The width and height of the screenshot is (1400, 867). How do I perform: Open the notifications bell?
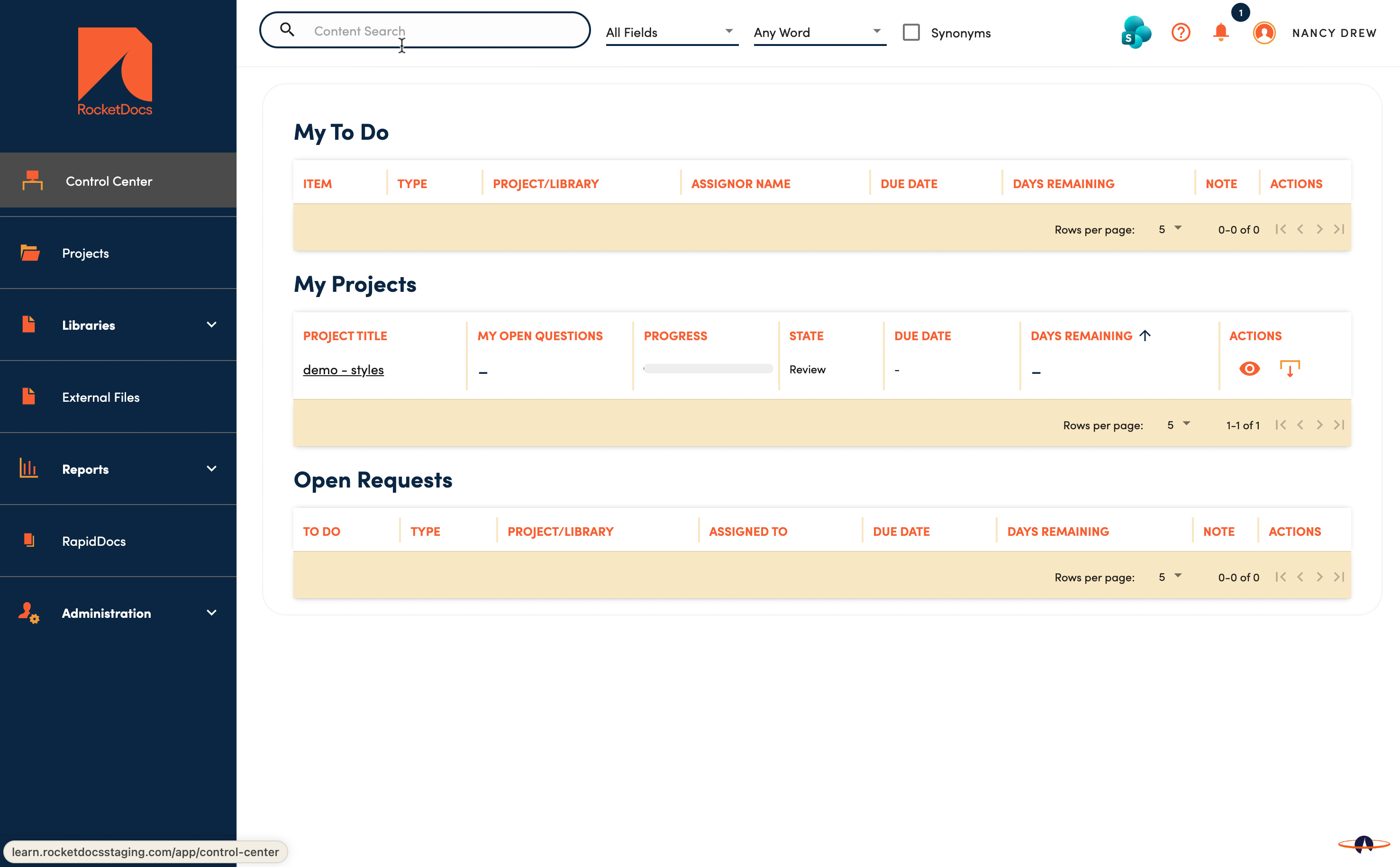pyautogui.click(x=1220, y=33)
